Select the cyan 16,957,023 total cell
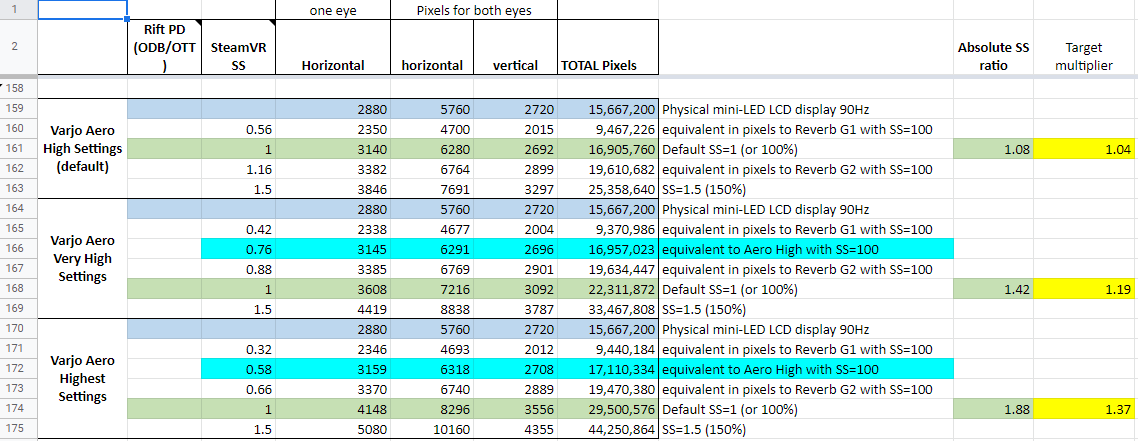 607,250
